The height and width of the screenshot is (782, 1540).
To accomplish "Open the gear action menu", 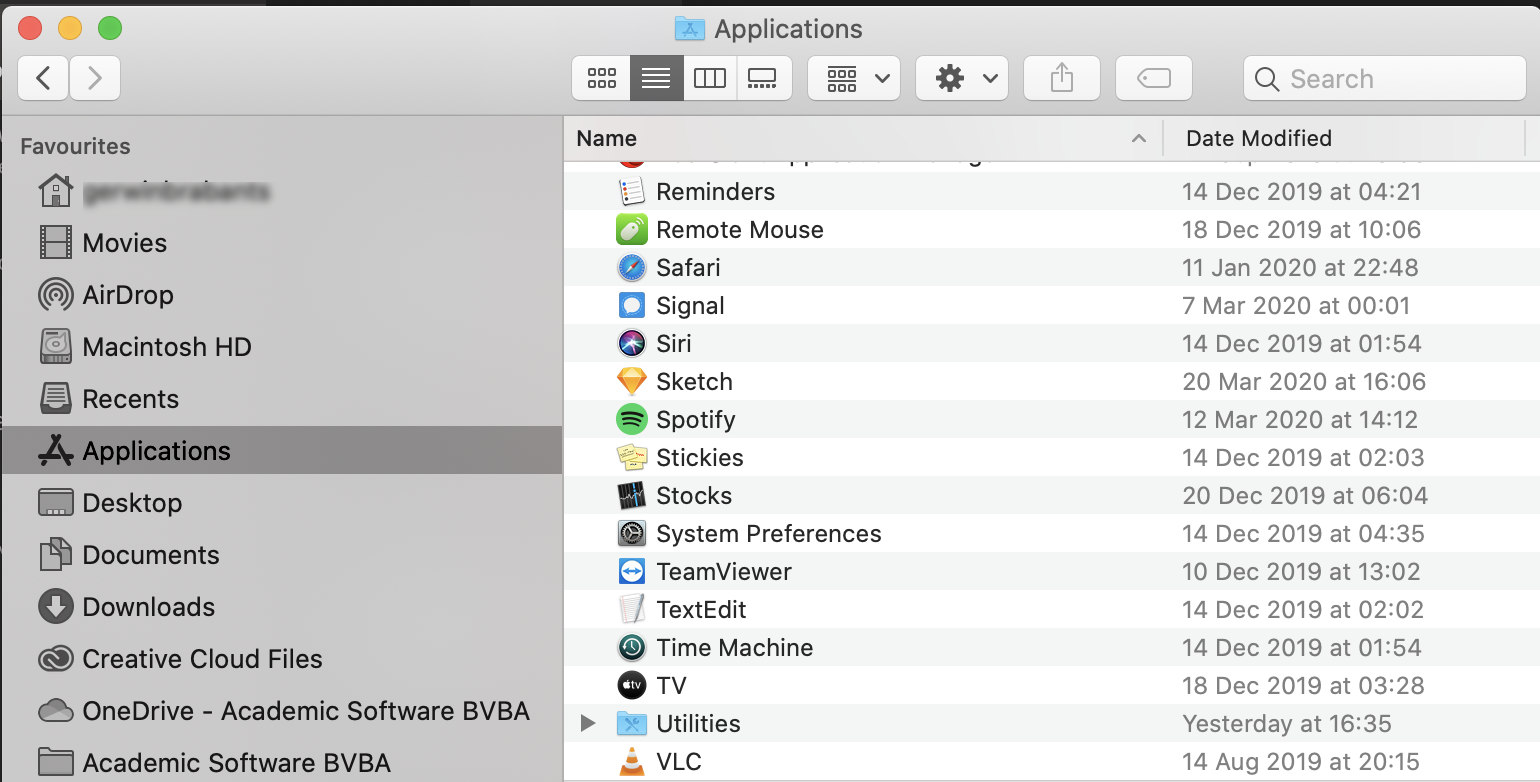I will 962,78.
